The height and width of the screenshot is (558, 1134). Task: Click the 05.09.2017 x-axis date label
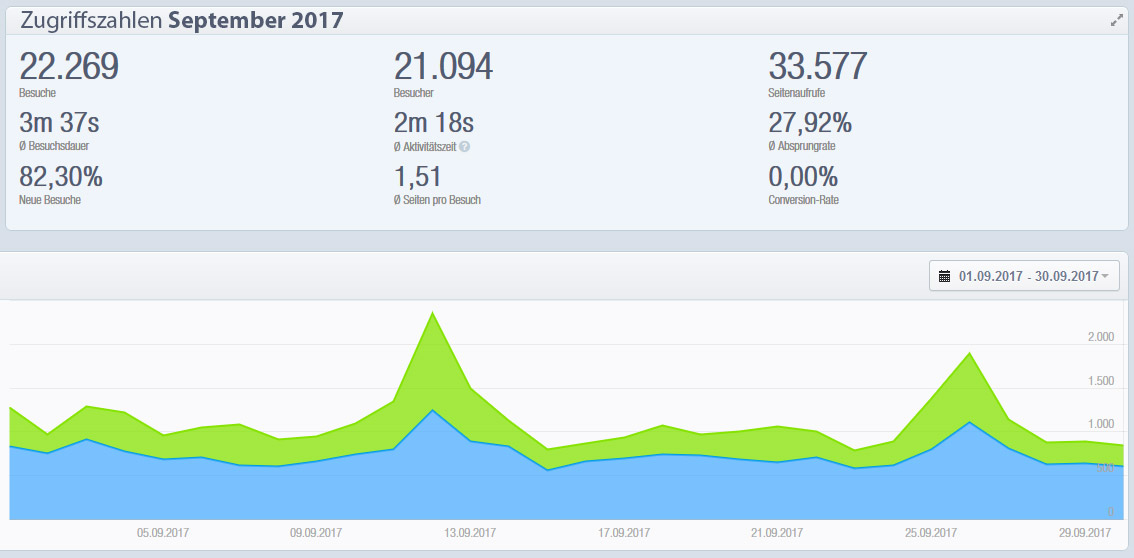163,533
